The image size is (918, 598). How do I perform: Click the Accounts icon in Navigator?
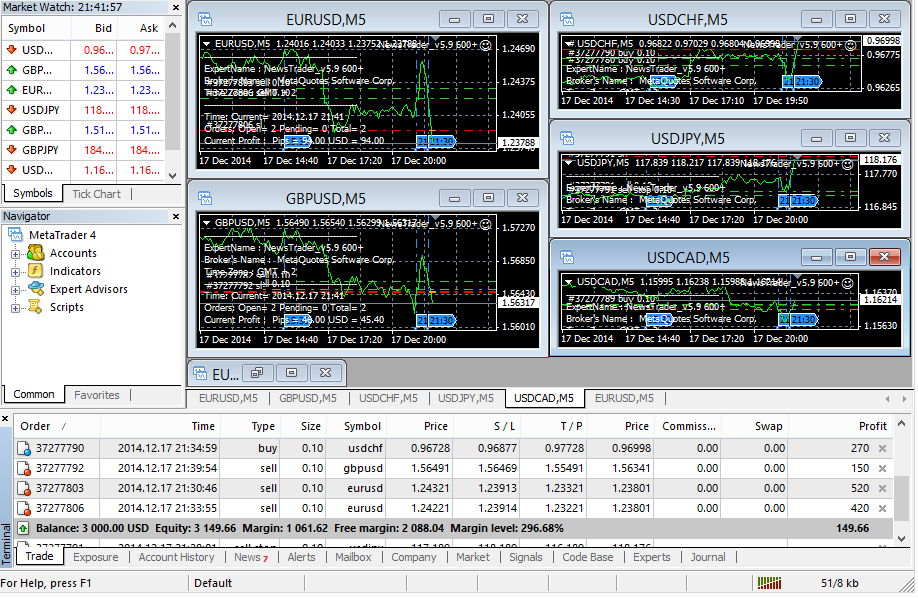tap(36, 254)
